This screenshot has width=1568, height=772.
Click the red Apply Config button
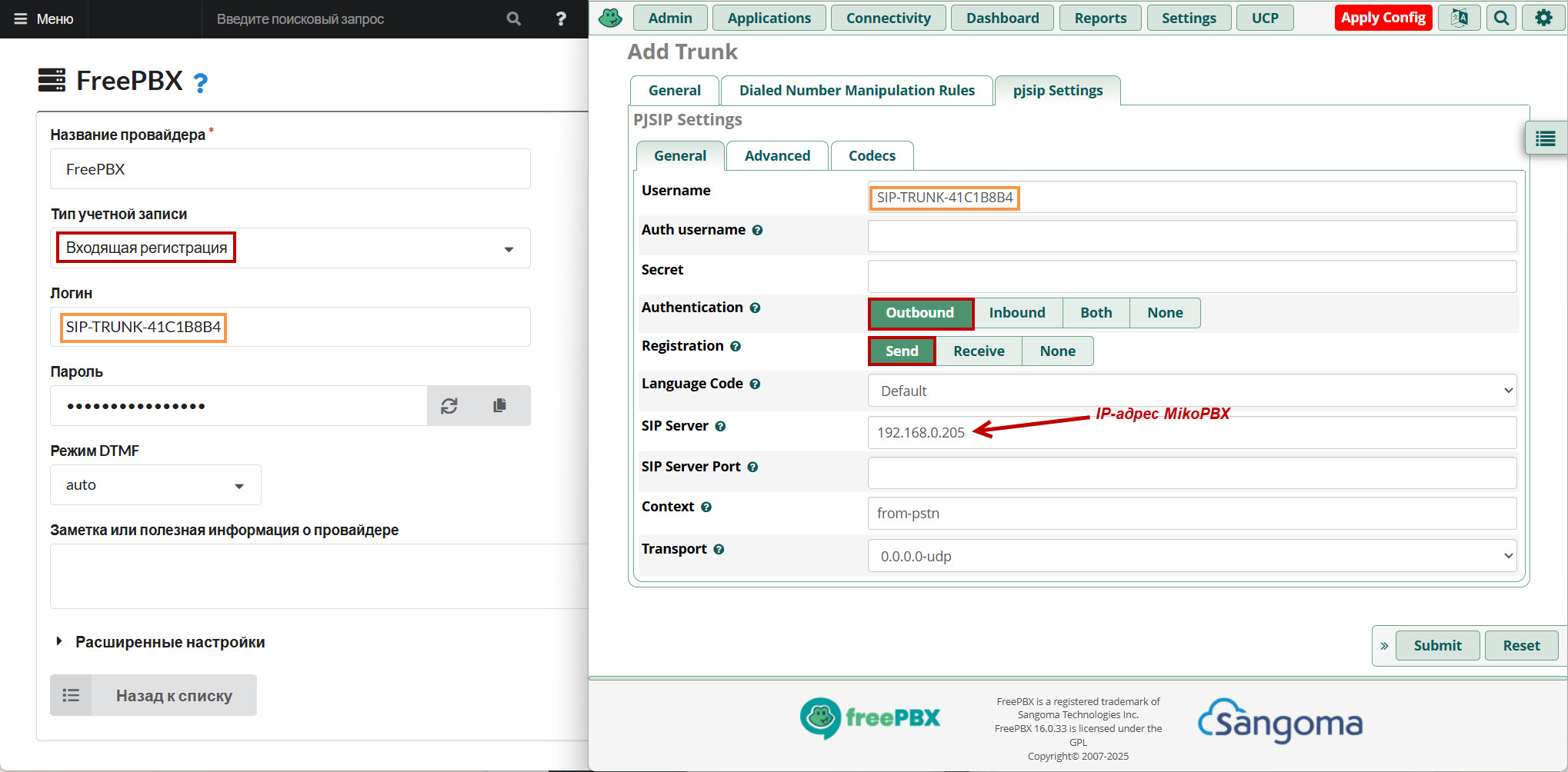[1383, 18]
